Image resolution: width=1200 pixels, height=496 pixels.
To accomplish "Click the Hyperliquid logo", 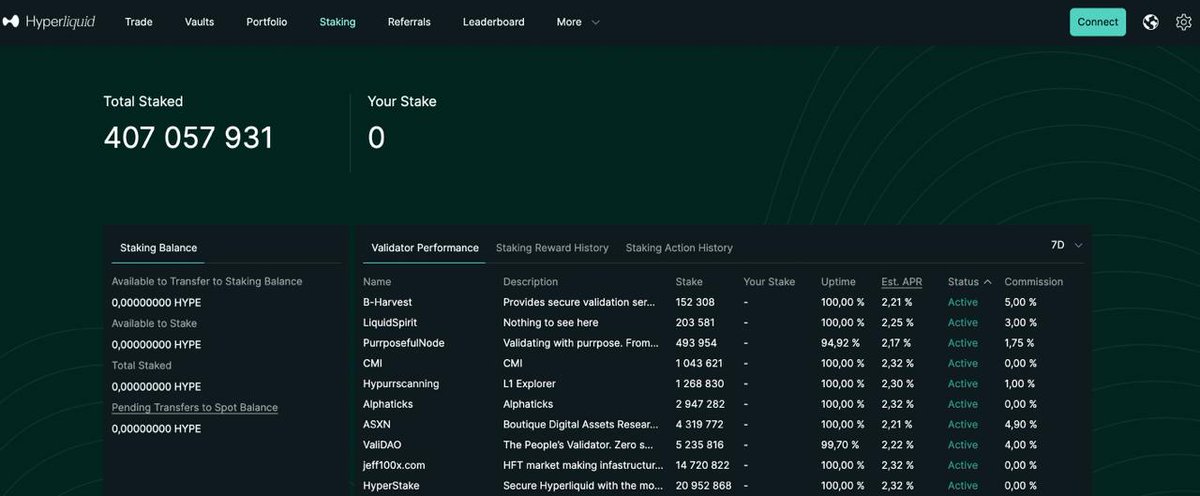I will tap(49, 21).
